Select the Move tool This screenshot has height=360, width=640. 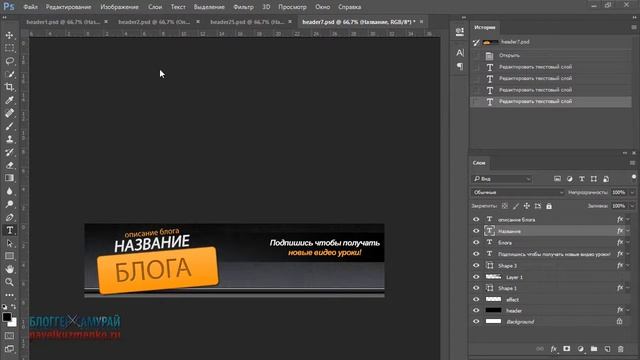coord(9,35)
